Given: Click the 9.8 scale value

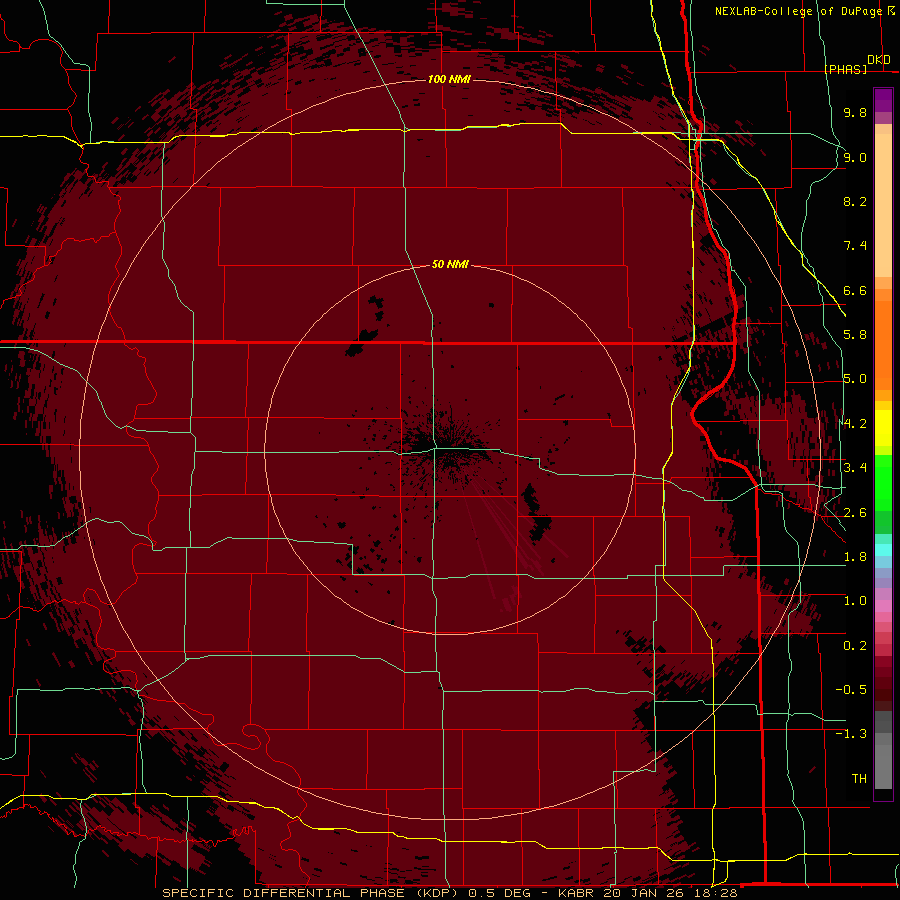Looking at the screenshot, I should click(855, 112).
